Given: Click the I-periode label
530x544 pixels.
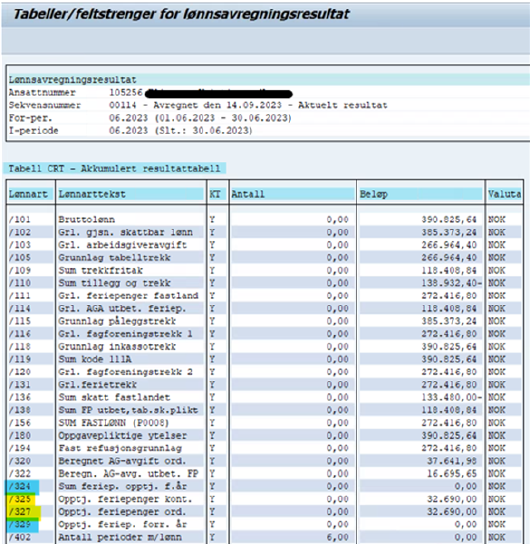Looking at the screenshot, I should click(x=33, y=131).
